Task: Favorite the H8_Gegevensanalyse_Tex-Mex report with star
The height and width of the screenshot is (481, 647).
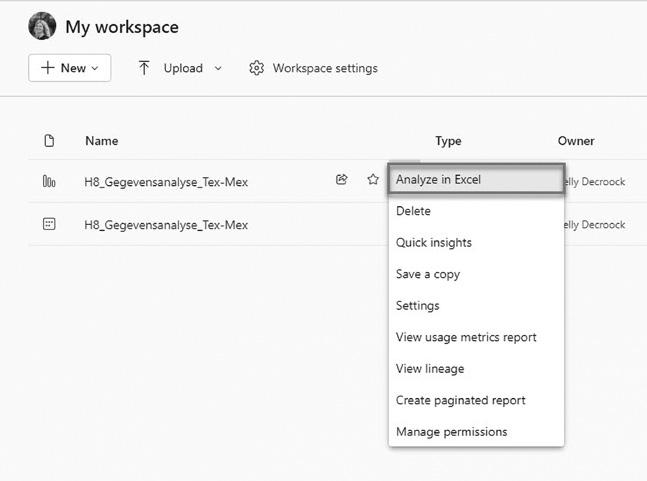Action: pos(373,180)
